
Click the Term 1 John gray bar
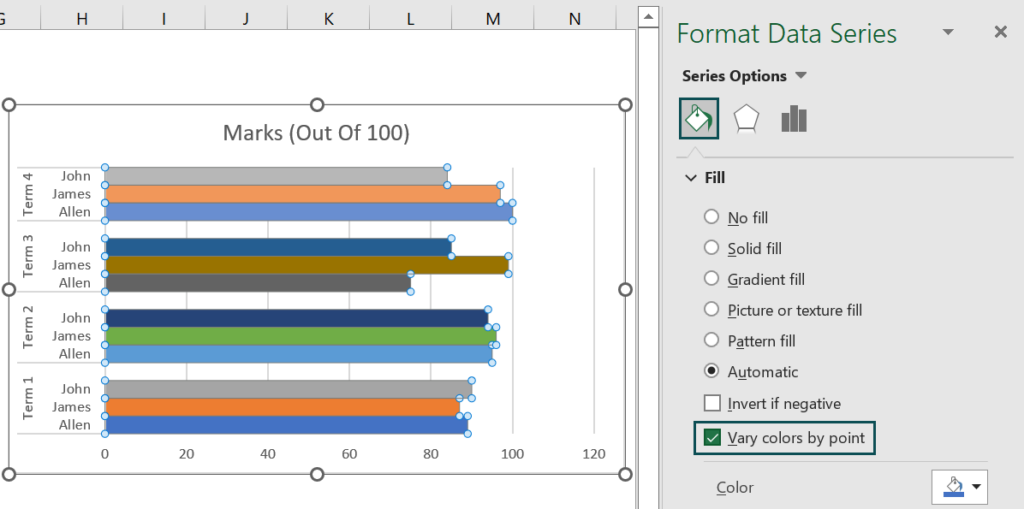tap(288, 389)
